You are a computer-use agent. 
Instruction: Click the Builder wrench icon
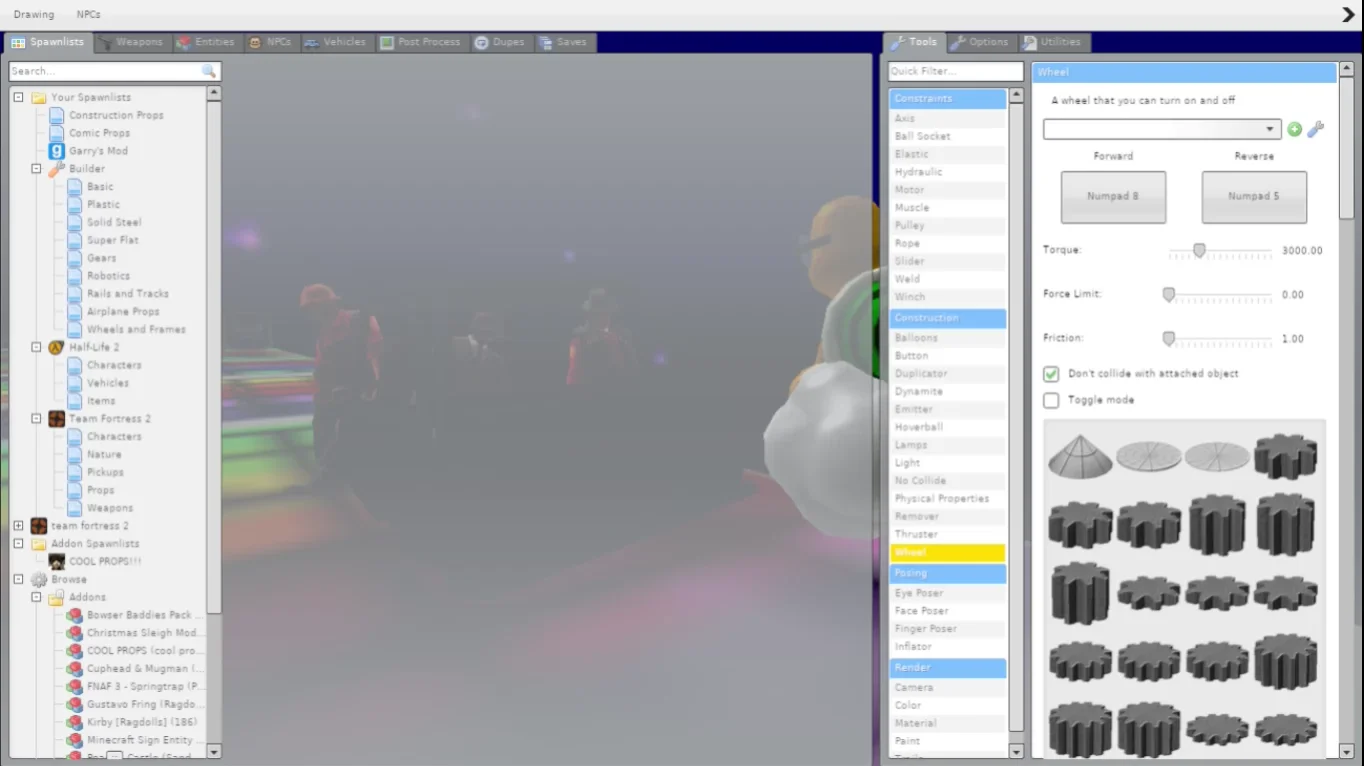pyautogui.click(x=57, y=169)
